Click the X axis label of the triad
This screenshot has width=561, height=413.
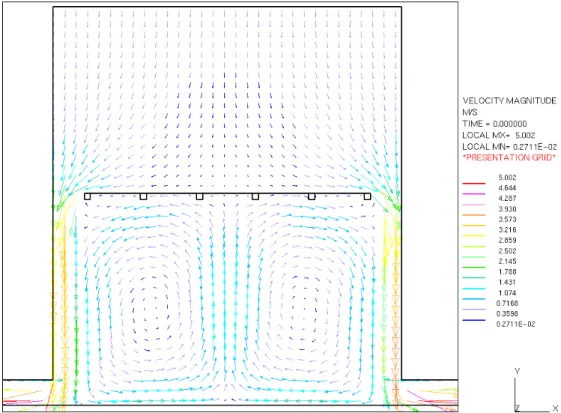click(x=555, y=408)
